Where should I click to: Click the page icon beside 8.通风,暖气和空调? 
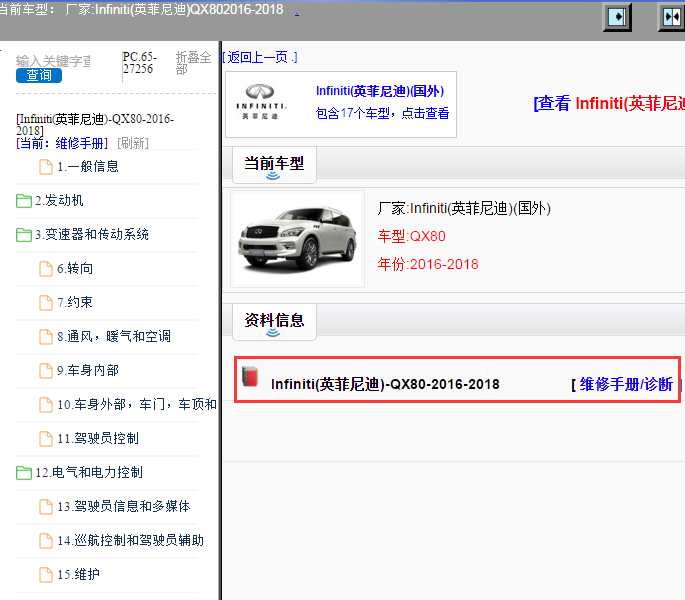46,337
